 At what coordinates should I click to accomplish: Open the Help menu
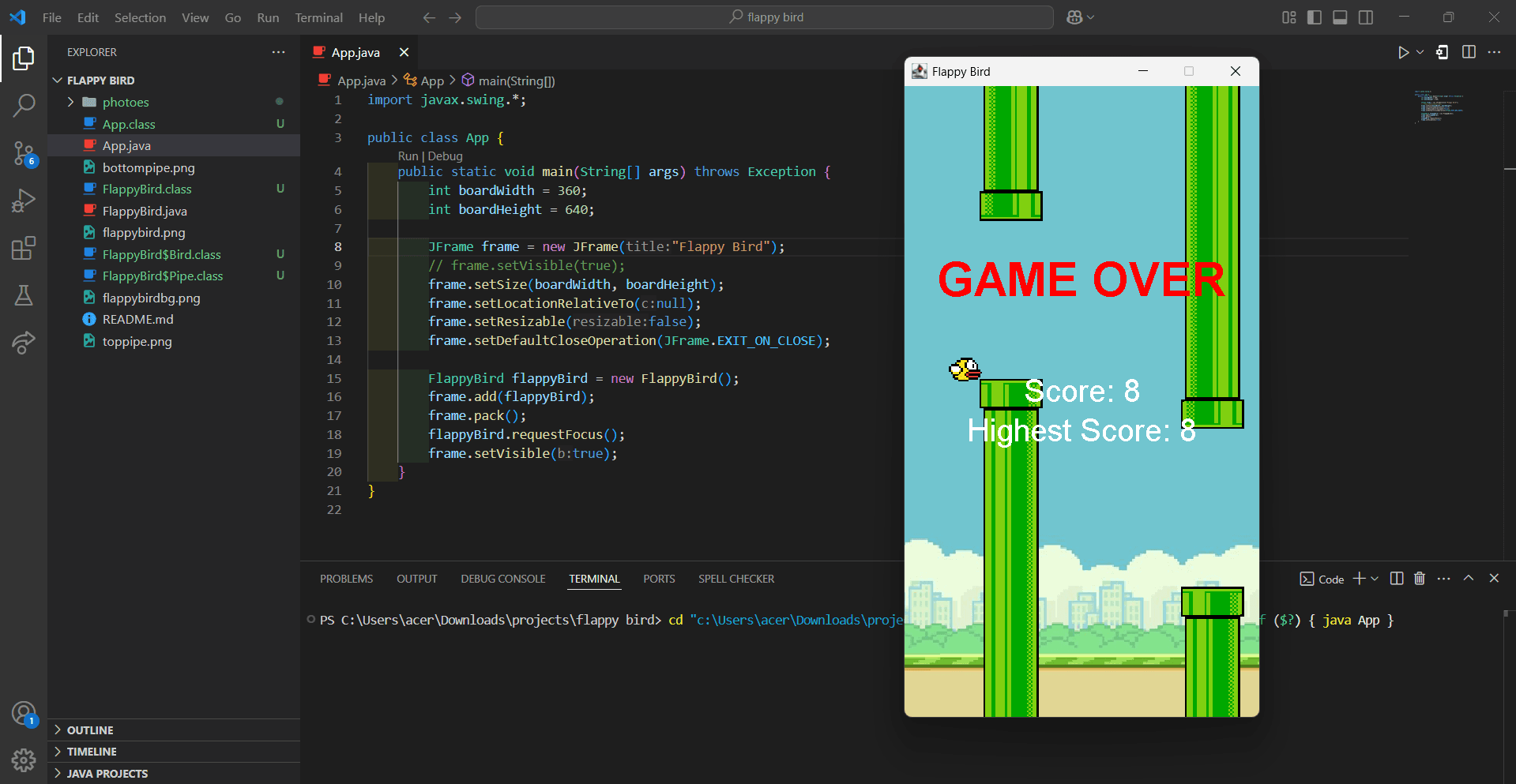point(371,17)
